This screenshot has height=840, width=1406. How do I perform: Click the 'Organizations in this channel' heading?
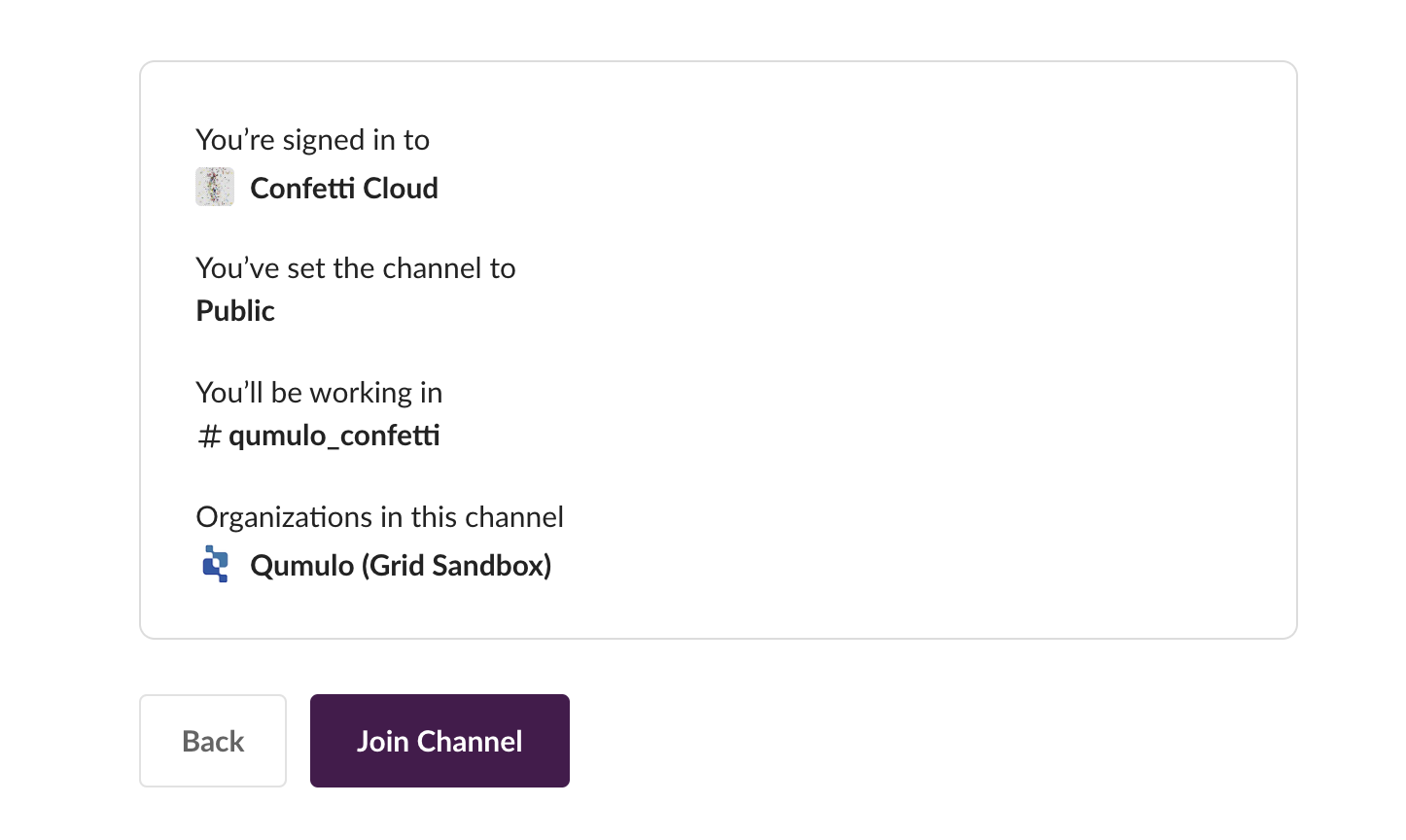click(380, 517)
